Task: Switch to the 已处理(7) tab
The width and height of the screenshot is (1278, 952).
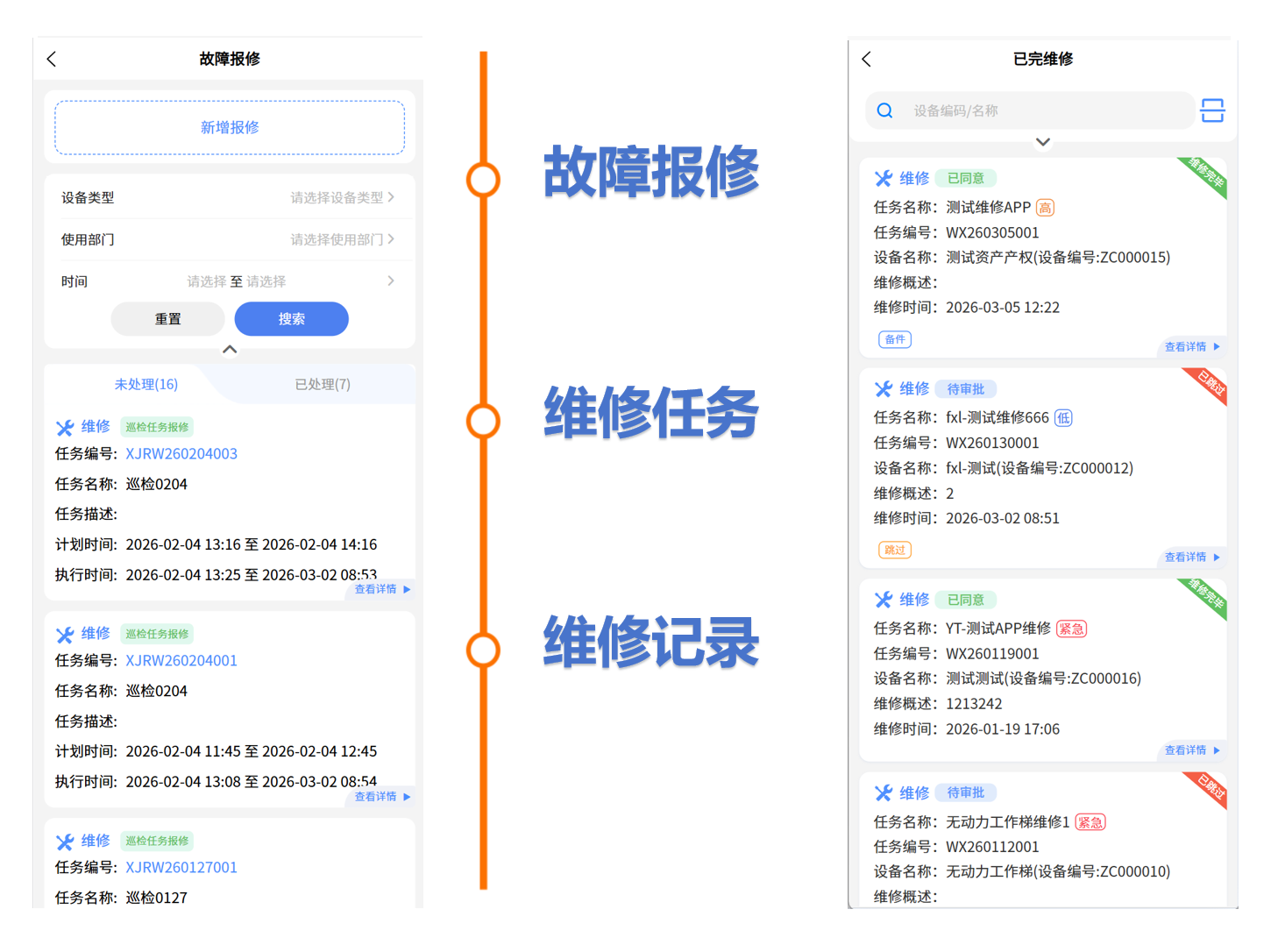Action: (x=323, y=384)
